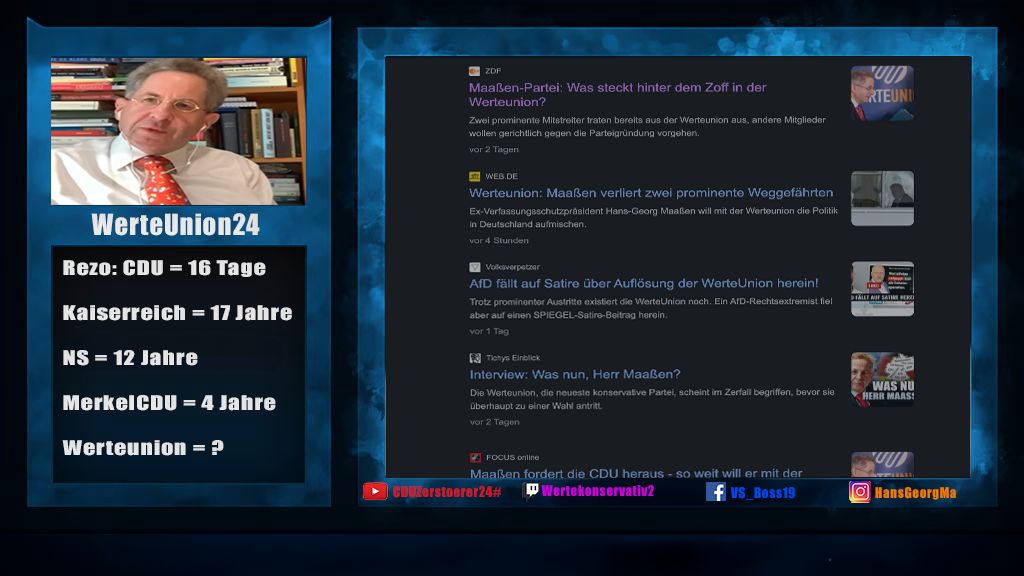Viewport: 1024px width, 576px height.
Task: Click the 'Volksverpetzer' source name
Action: tap(513, 267)
